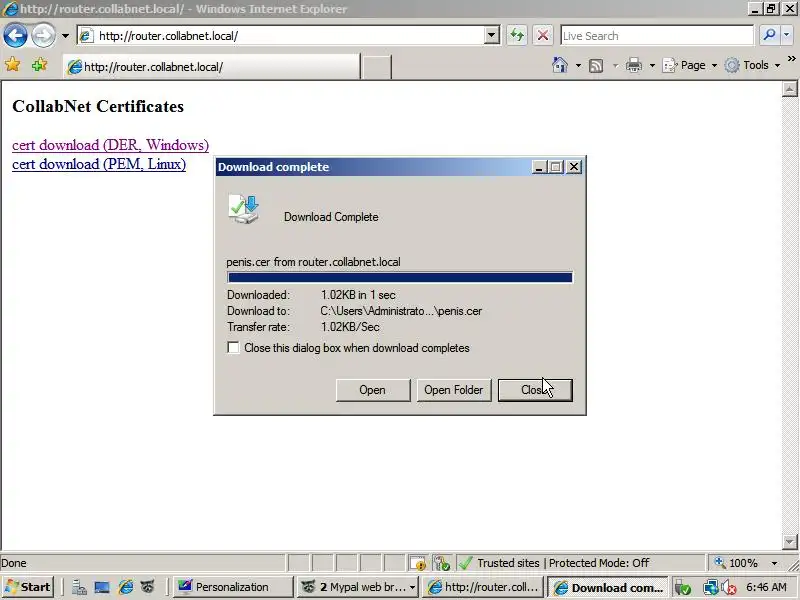The image size is (800, 600).
Task: Click the Protected Mode: Off status text
Action: (x=599, y=563)
